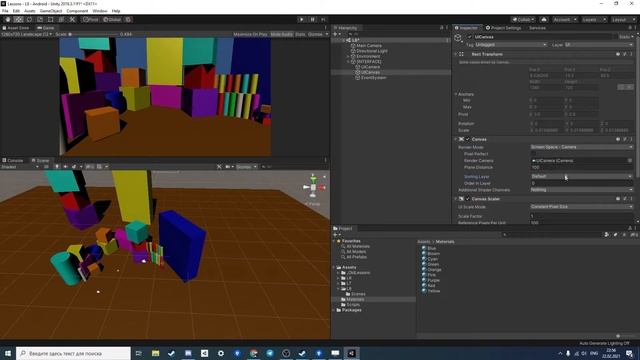The height and width of the screenshot is (360, 640).
Task: Open the Game view resolution dropdown
Action: (x=27, y=34)
